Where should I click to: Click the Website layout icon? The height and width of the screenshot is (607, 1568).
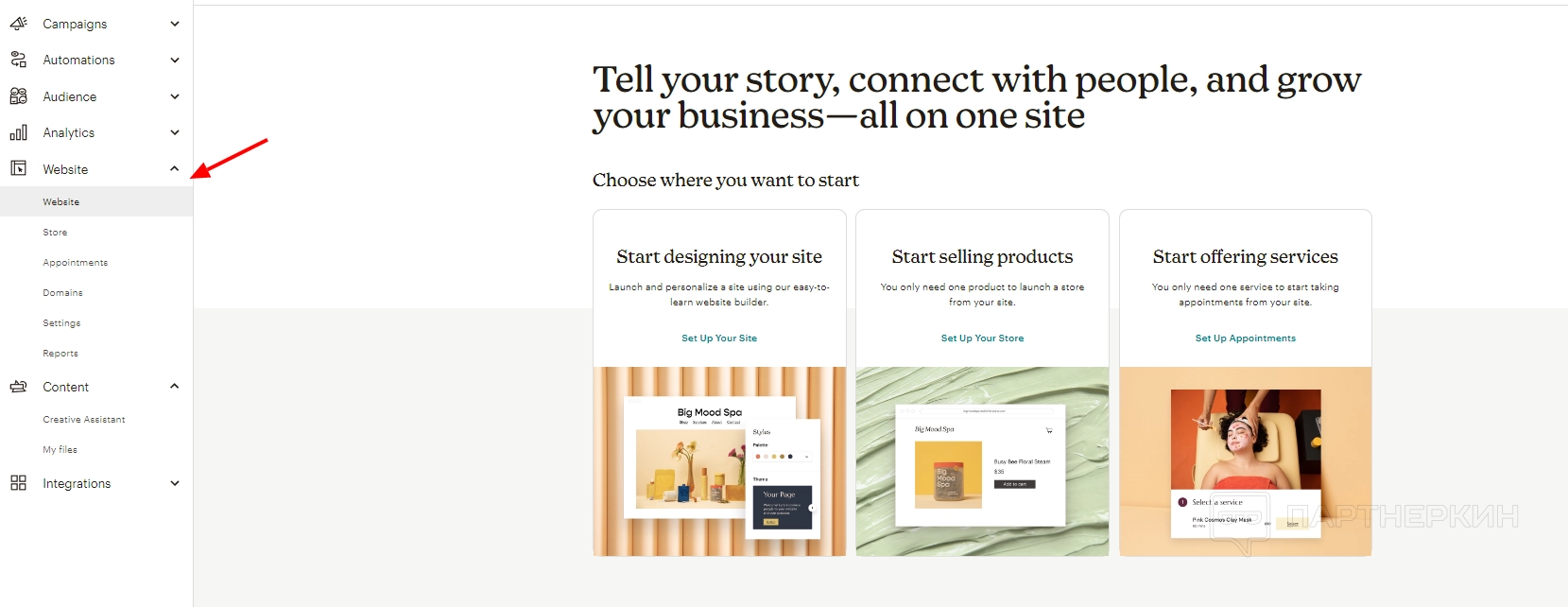coord(18,169)
